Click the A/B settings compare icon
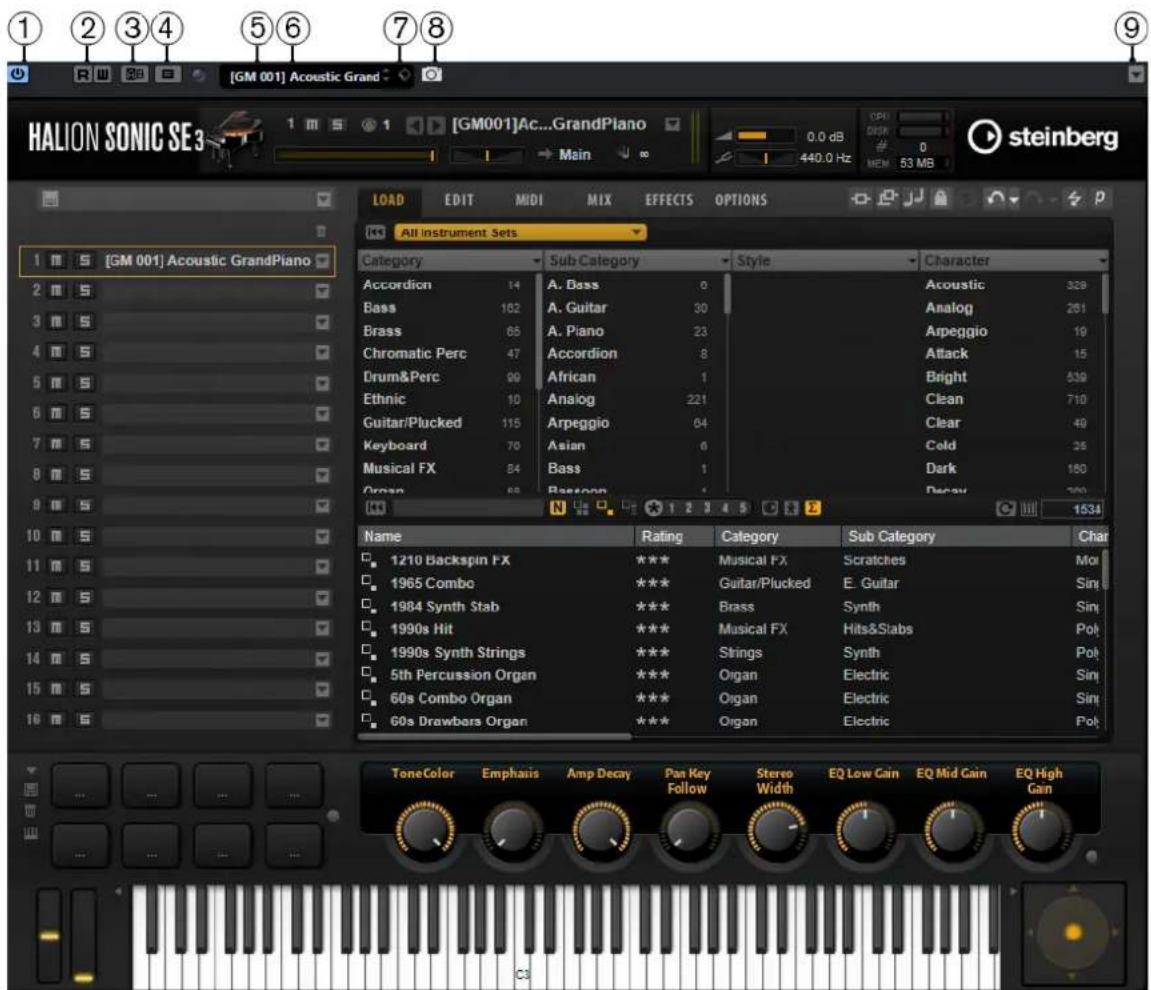Image resolution: width=1151 pixels, height=990 pixels. (134, 74)
